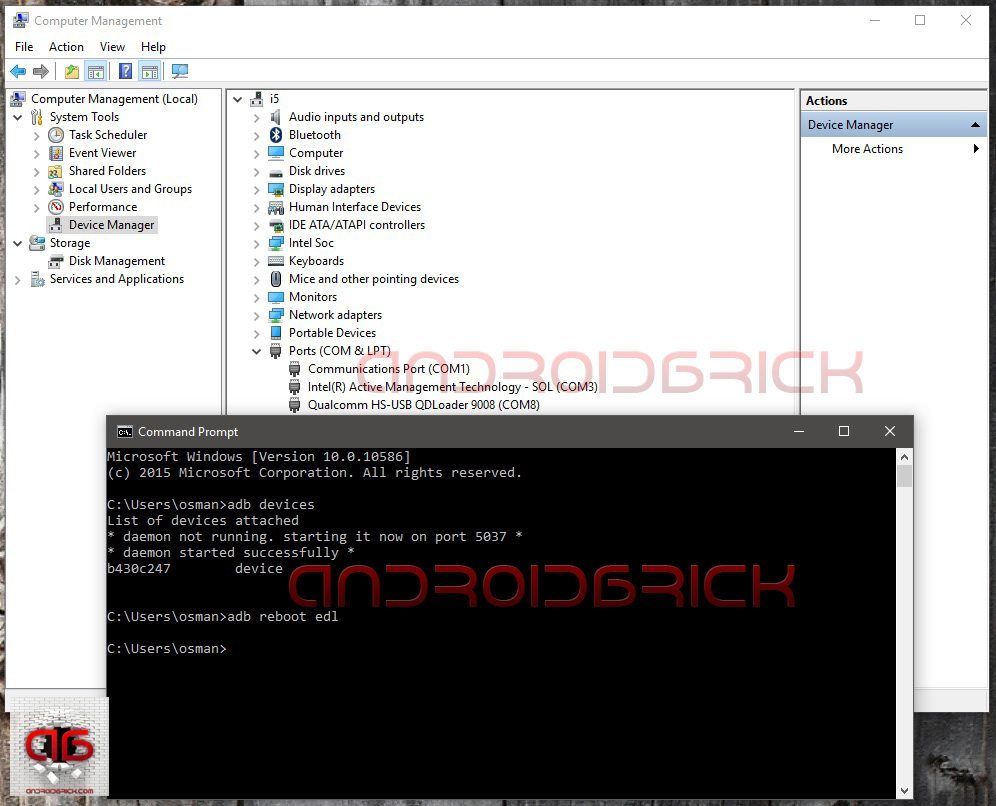The height and width of the screenshot is (806, 996).
Task: Click the scan for hardware changes icon
Action: pyautogui.click(x=180, y=71)
